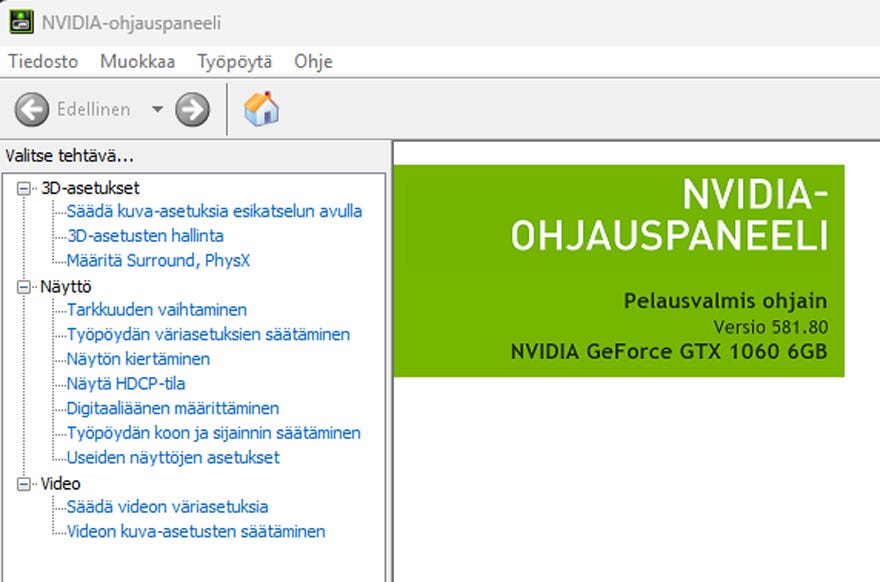Open the Työpöytä menu
Image resolution: width=880 pixels, height=582 pixels.
(235, 61)
